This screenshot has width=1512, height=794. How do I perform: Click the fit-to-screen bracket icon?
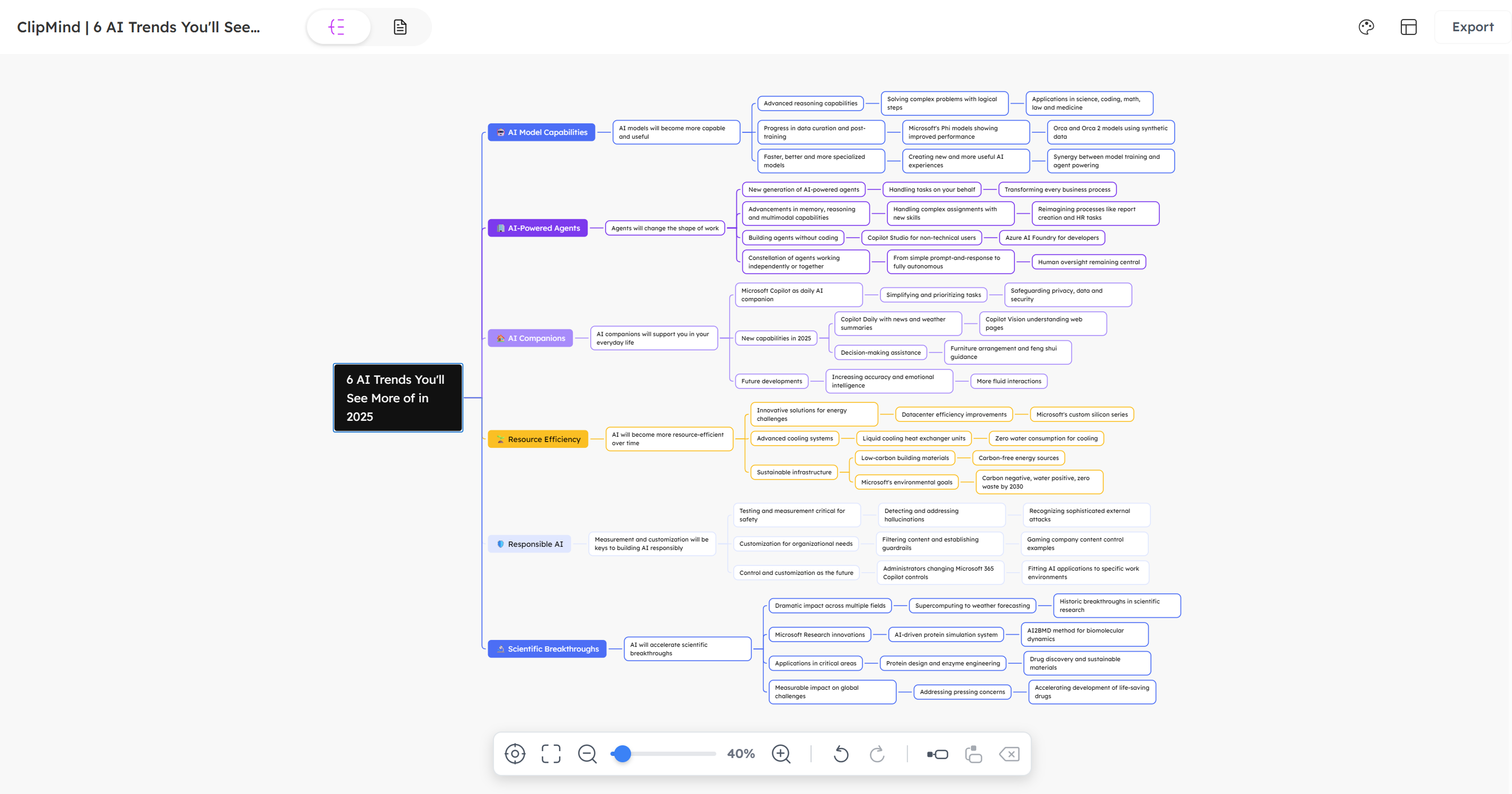point(551,754)
